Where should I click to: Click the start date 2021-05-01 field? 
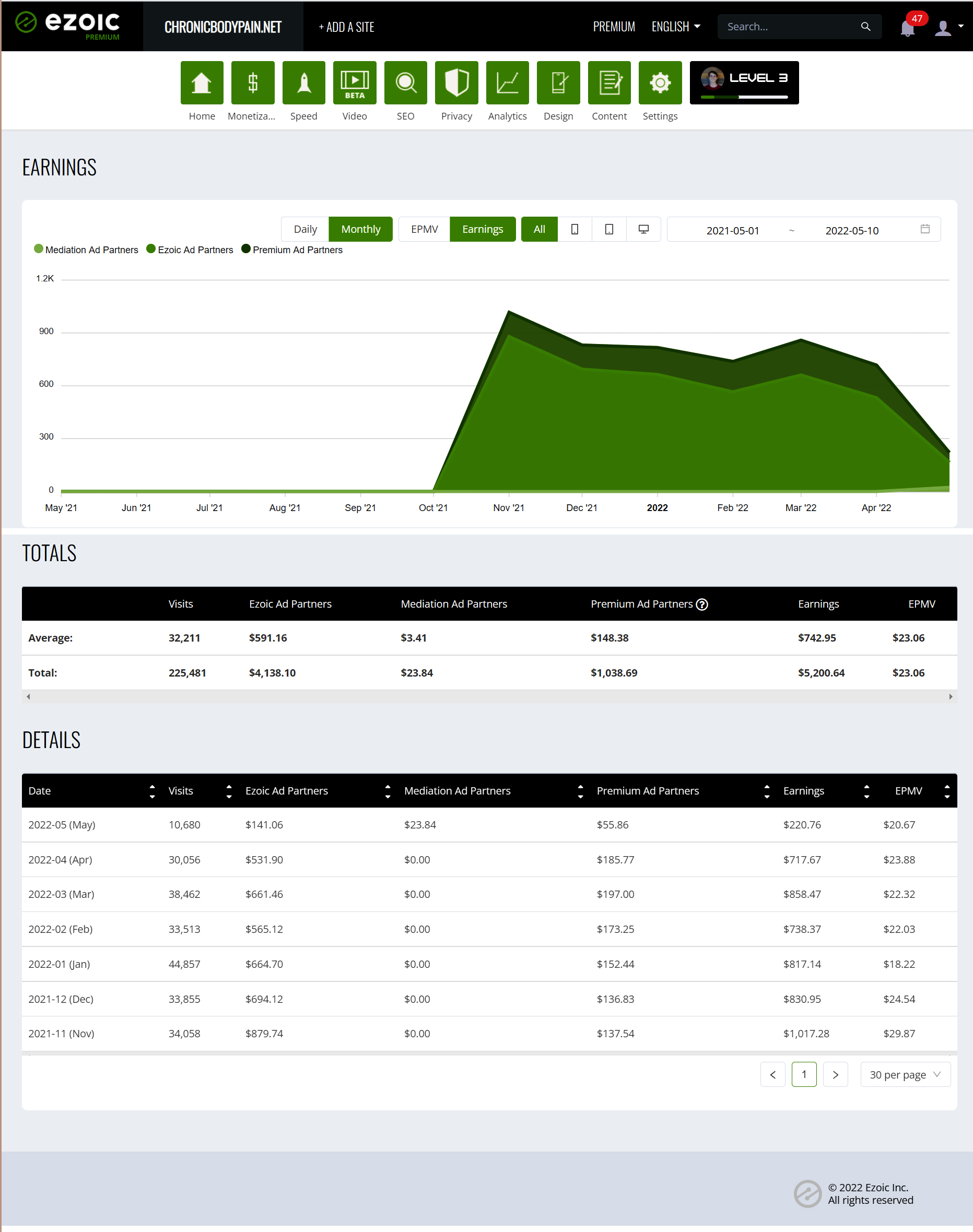tap(733, 231)
